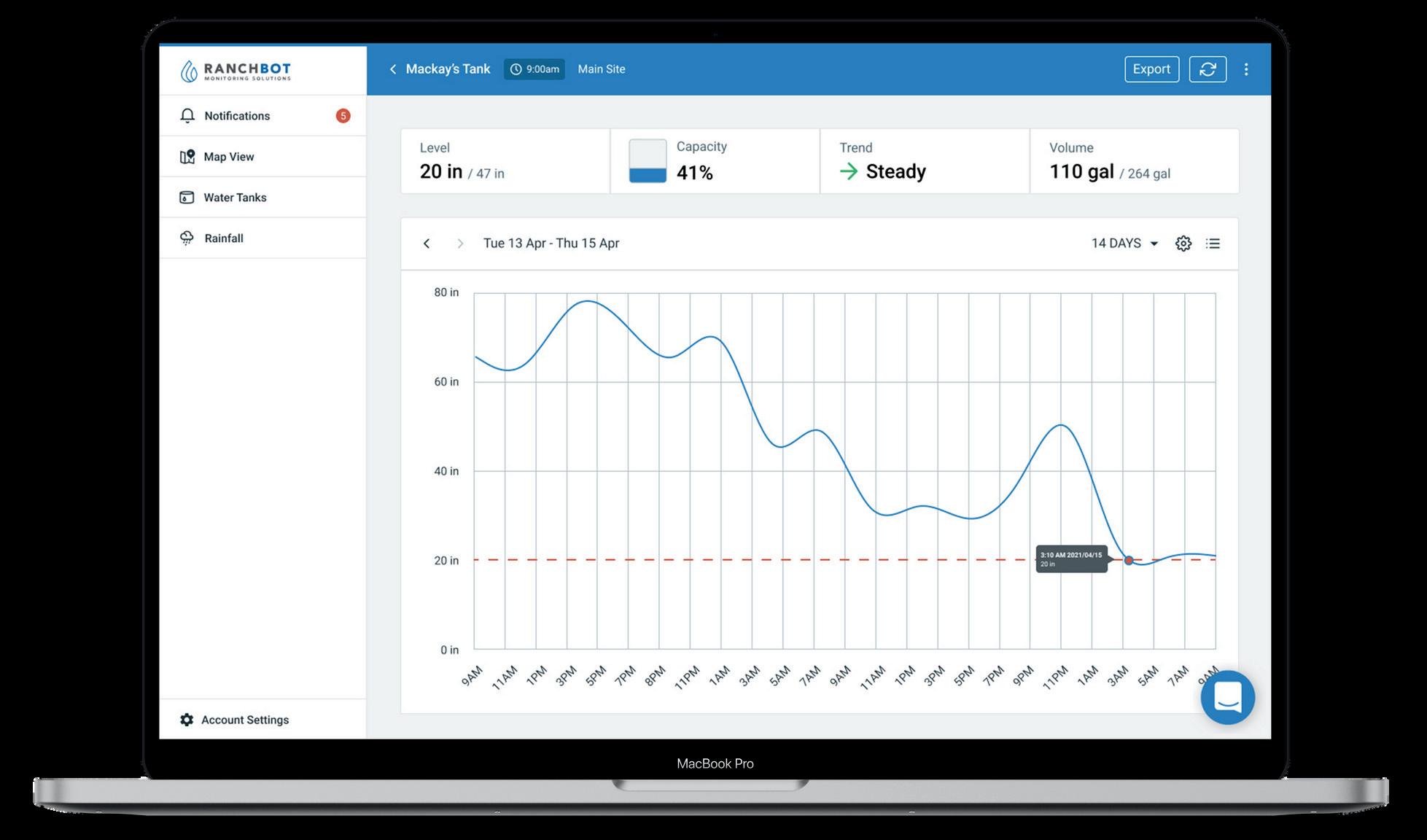Open Rainfall page in sidebar
The height and width of the screenshot is (840, 1427).
223,238
